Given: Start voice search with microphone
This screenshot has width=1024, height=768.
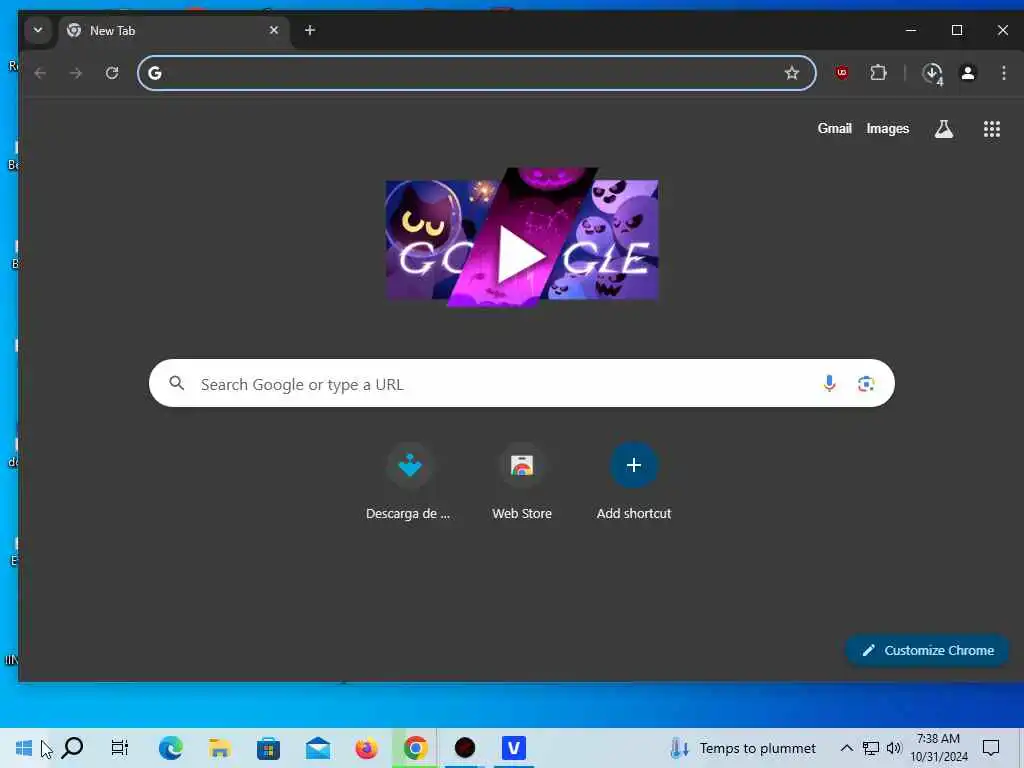Looking at the screenshot, I should tap(829, 383).
